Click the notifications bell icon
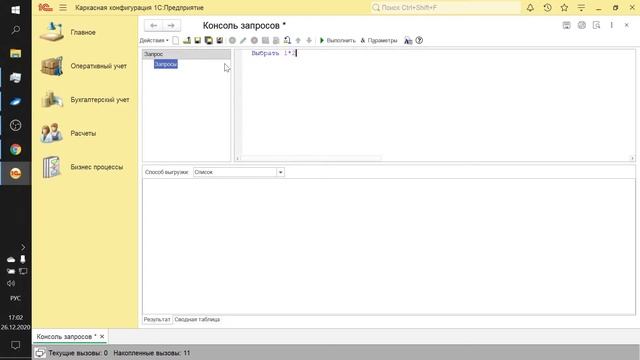 (530, 7)
